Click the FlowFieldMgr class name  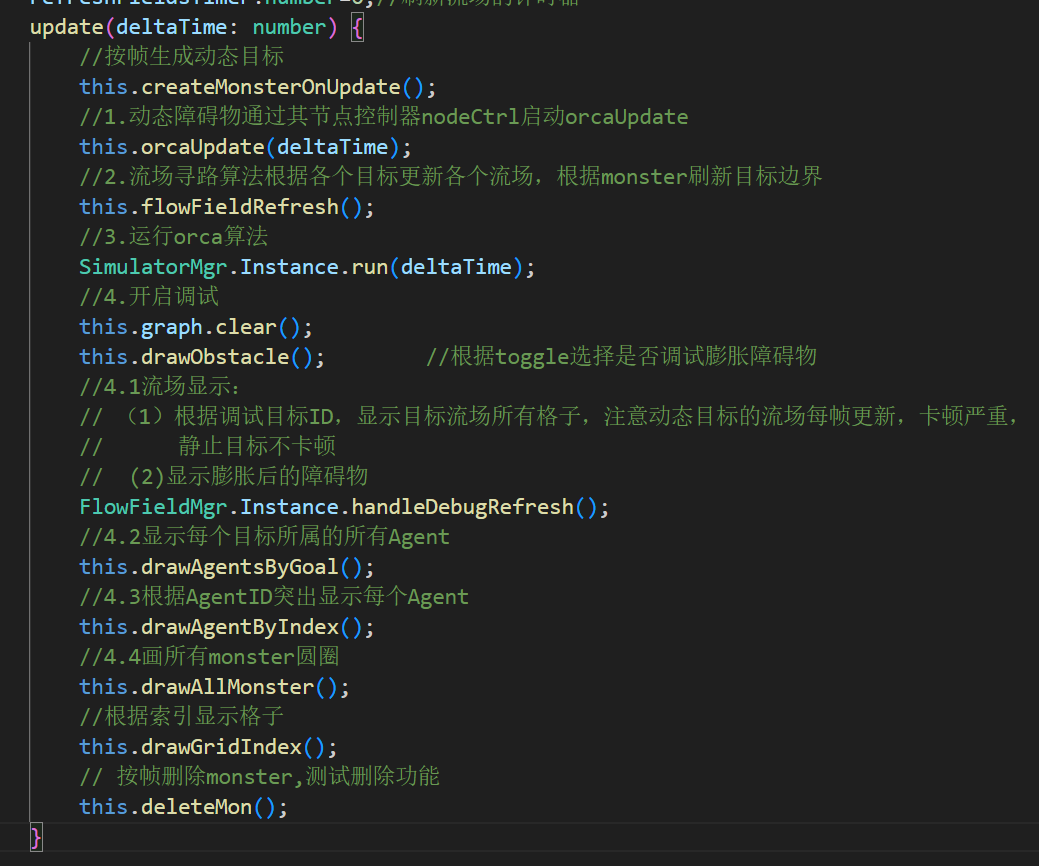click(153, 507)
